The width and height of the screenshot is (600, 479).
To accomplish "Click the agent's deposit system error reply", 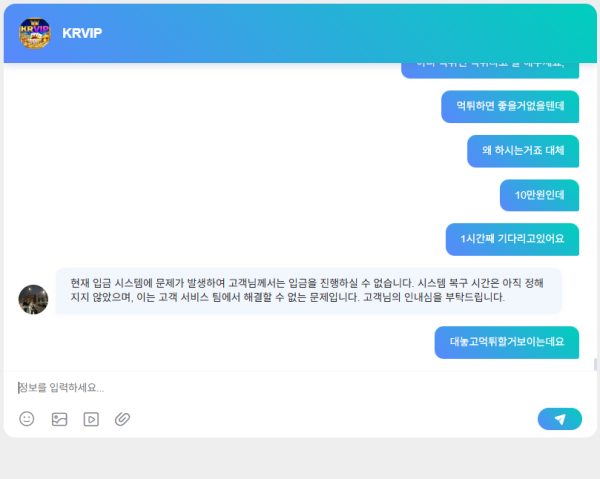I will click(x=308, y=290).
